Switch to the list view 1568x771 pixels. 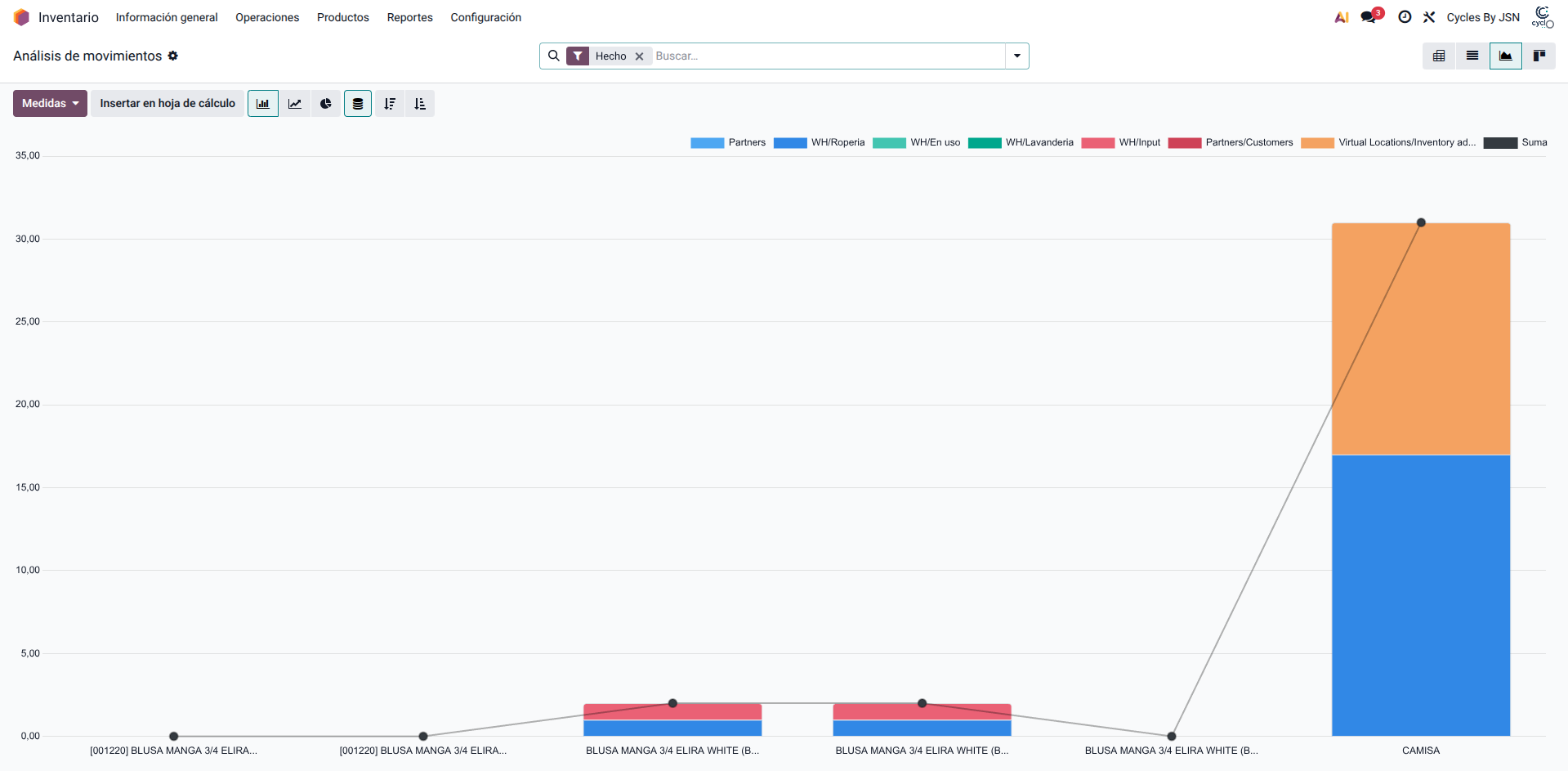[1472, 56]
